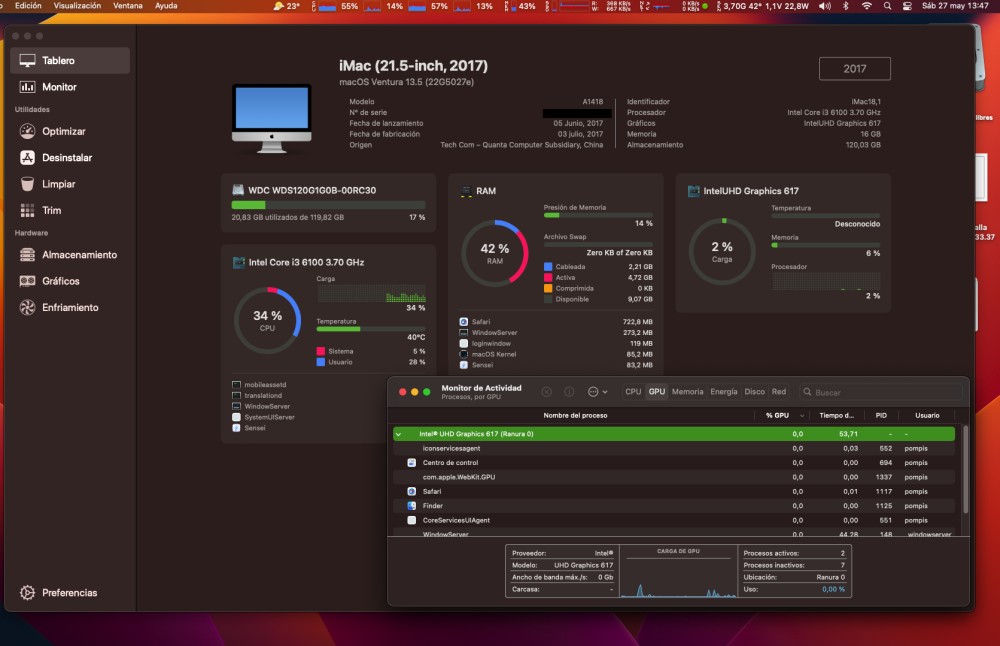Click the stop process icon in Monitor de Actividad
This screenshot has height=646, width=1000.
547,392
